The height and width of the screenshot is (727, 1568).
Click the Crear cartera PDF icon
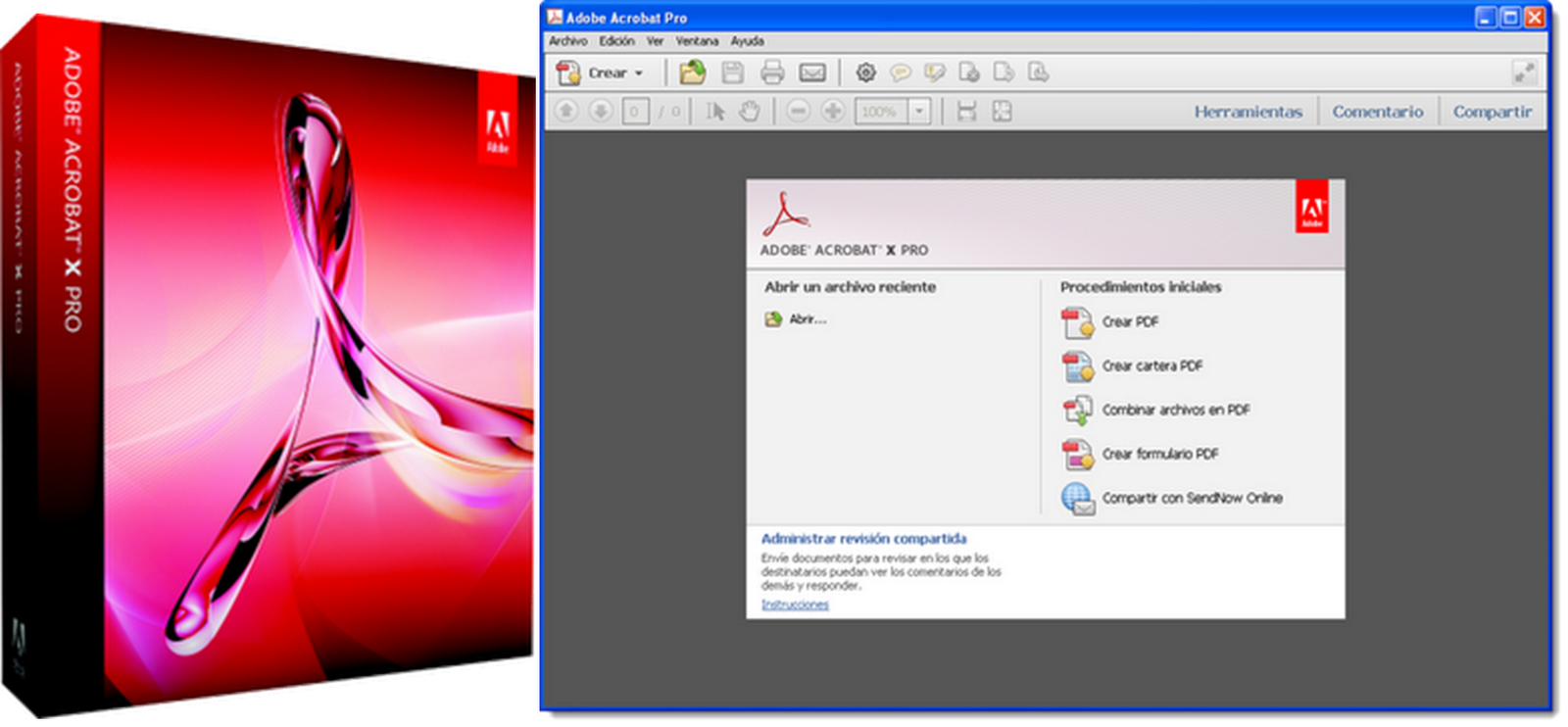coord(1077,366)
